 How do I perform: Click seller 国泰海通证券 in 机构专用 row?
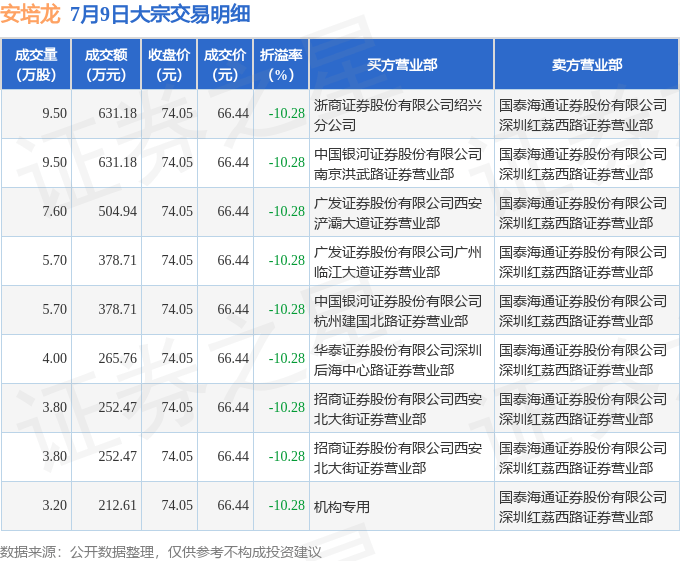pos(583,507)
